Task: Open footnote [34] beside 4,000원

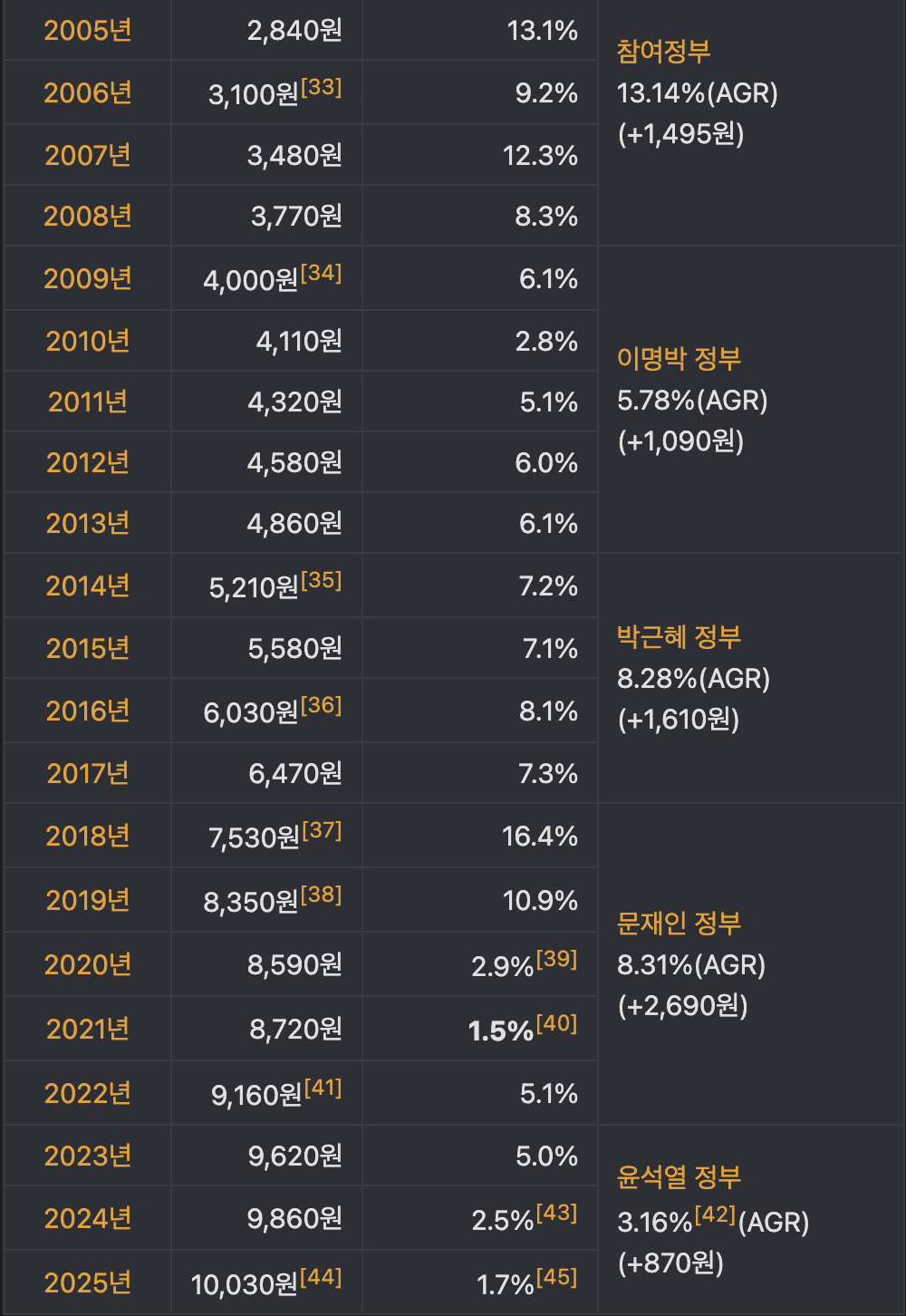Action: (322, 273)
